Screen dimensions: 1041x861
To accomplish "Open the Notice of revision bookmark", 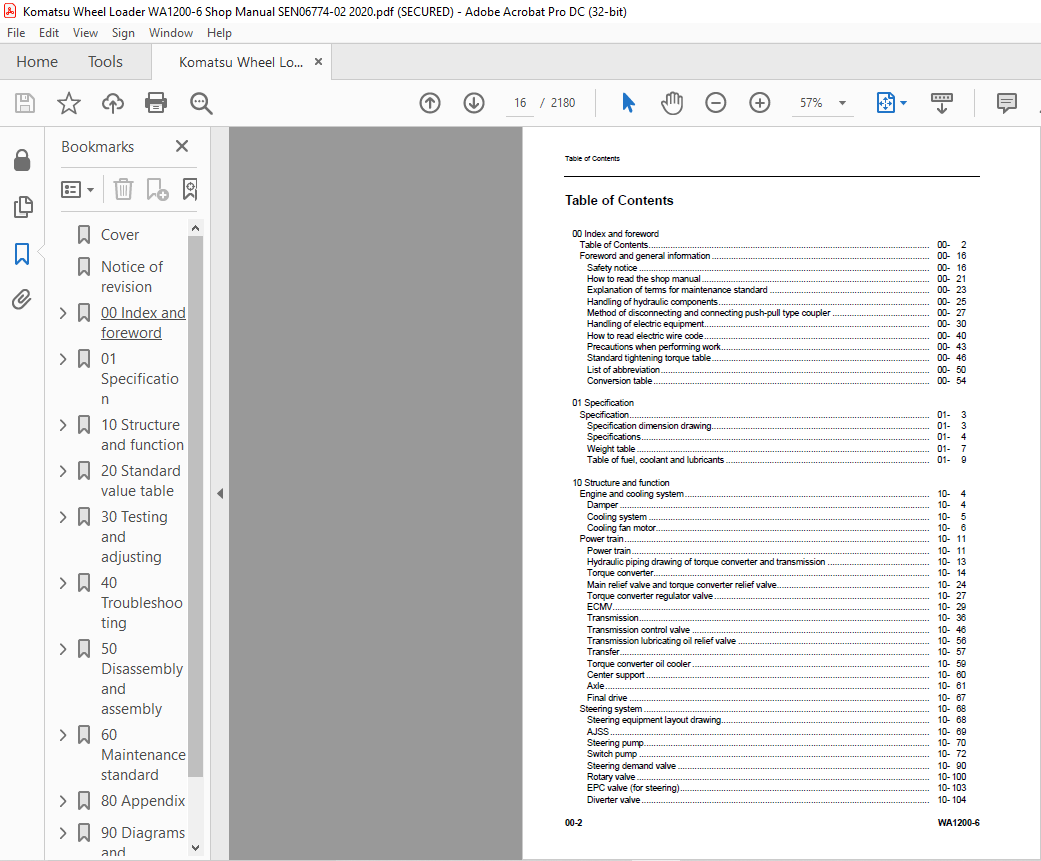I will tap(131, 277).
